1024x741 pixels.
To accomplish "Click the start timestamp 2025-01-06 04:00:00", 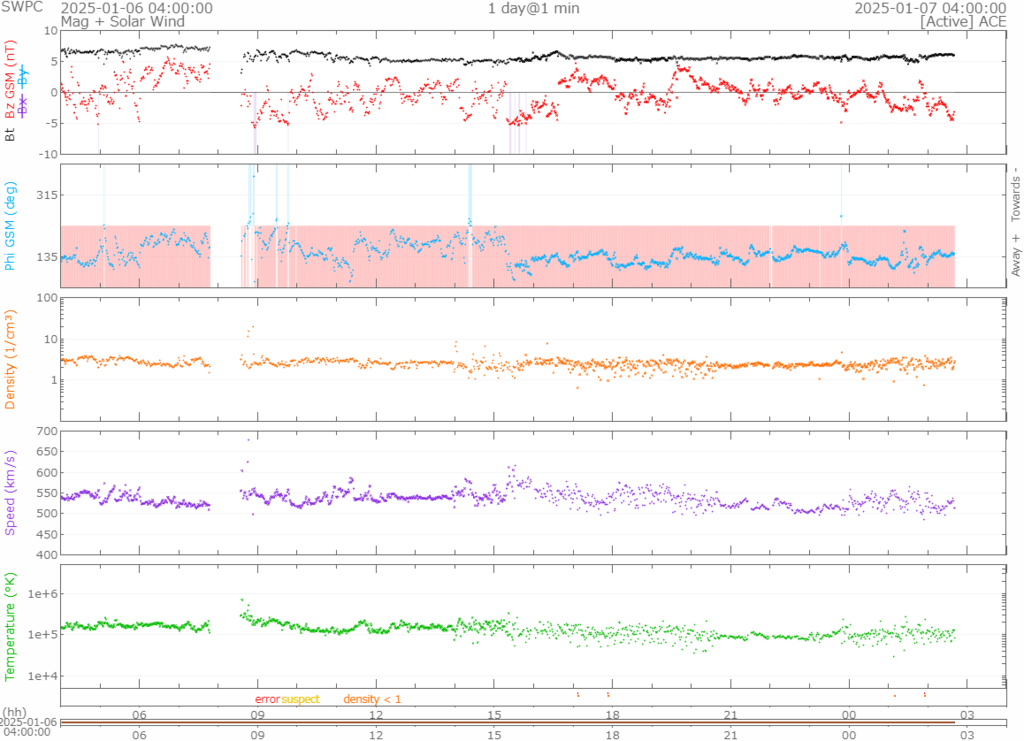I will point(137,8).
